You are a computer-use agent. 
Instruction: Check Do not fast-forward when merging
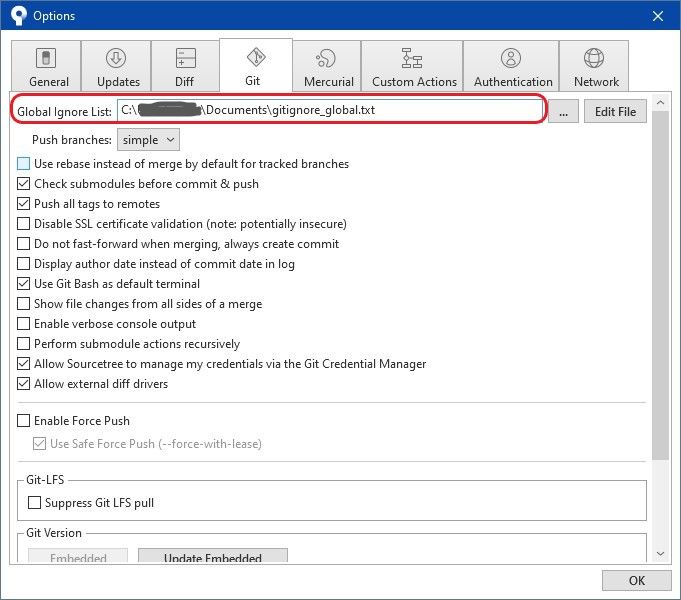23,244
